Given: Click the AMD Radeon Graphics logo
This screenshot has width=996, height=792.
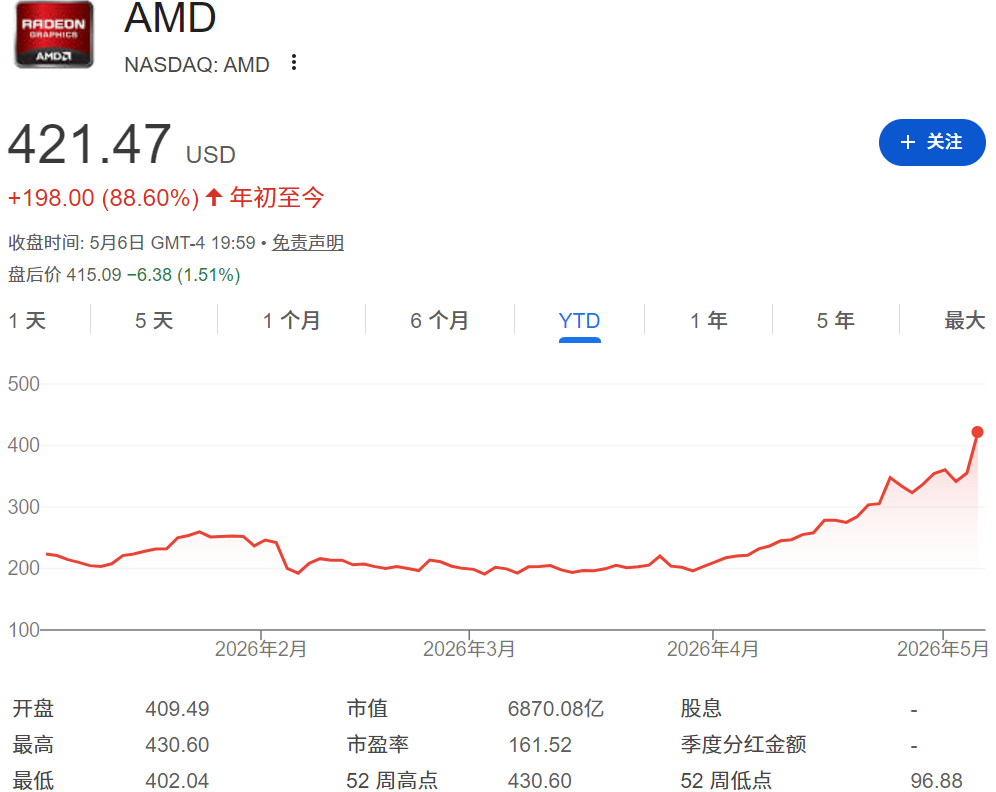Looking at the screenshot, I should point(54,34).
